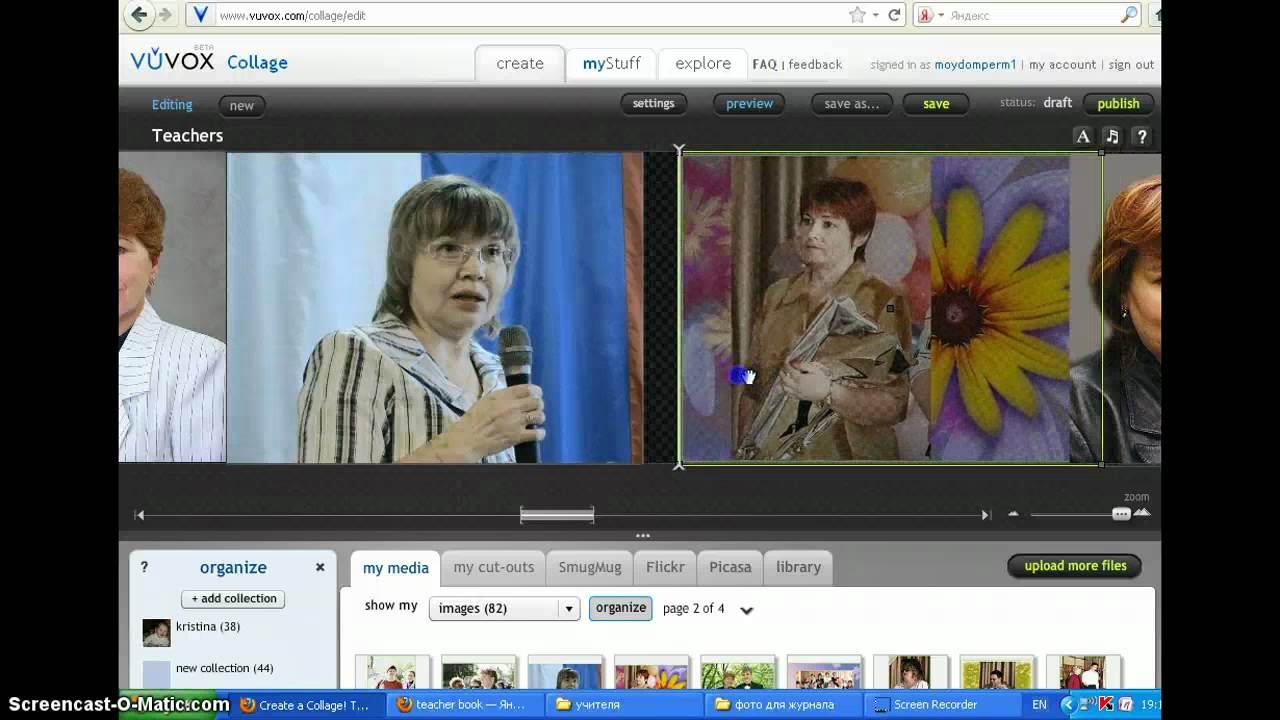This screenshot has width=1280, height=720.
Task: Open the my account link
Action: (x=1062, y=64)
